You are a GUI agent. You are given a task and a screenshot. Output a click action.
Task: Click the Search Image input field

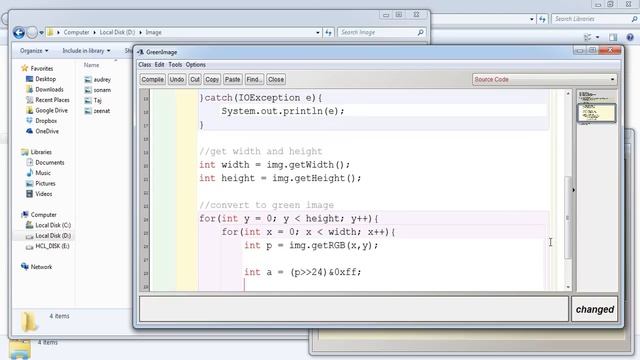(x=381, y=32)
